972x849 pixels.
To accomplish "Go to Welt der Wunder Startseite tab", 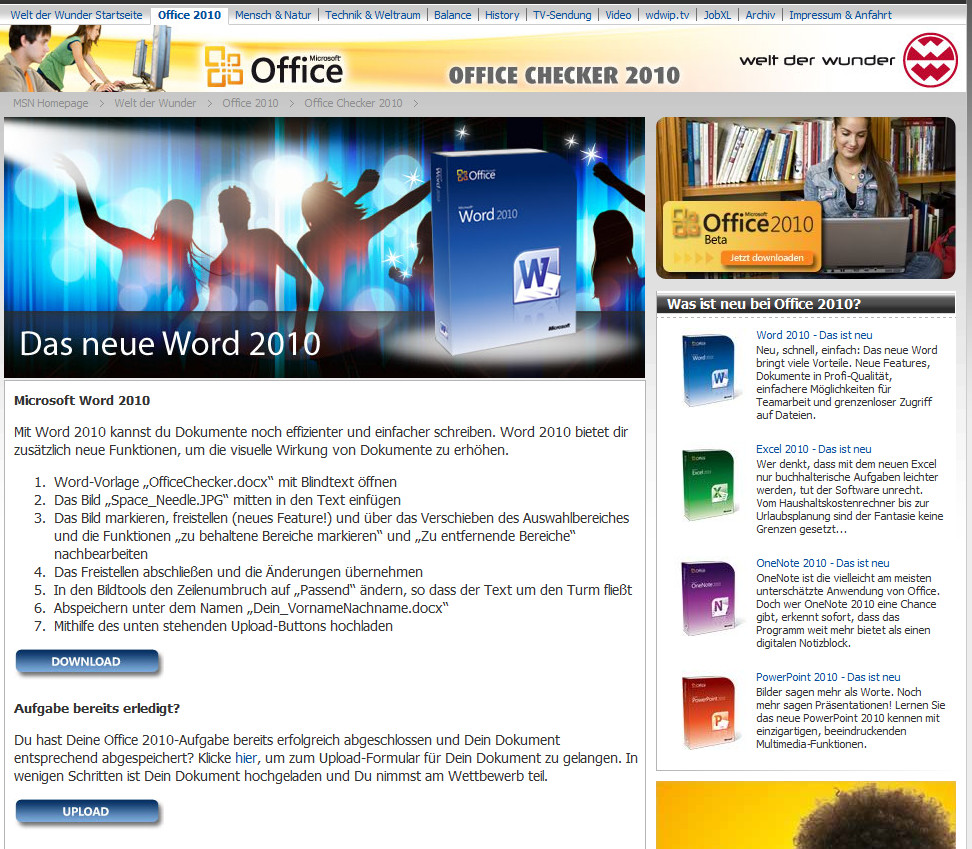I will pyautogui.click(x=76, y=15).
